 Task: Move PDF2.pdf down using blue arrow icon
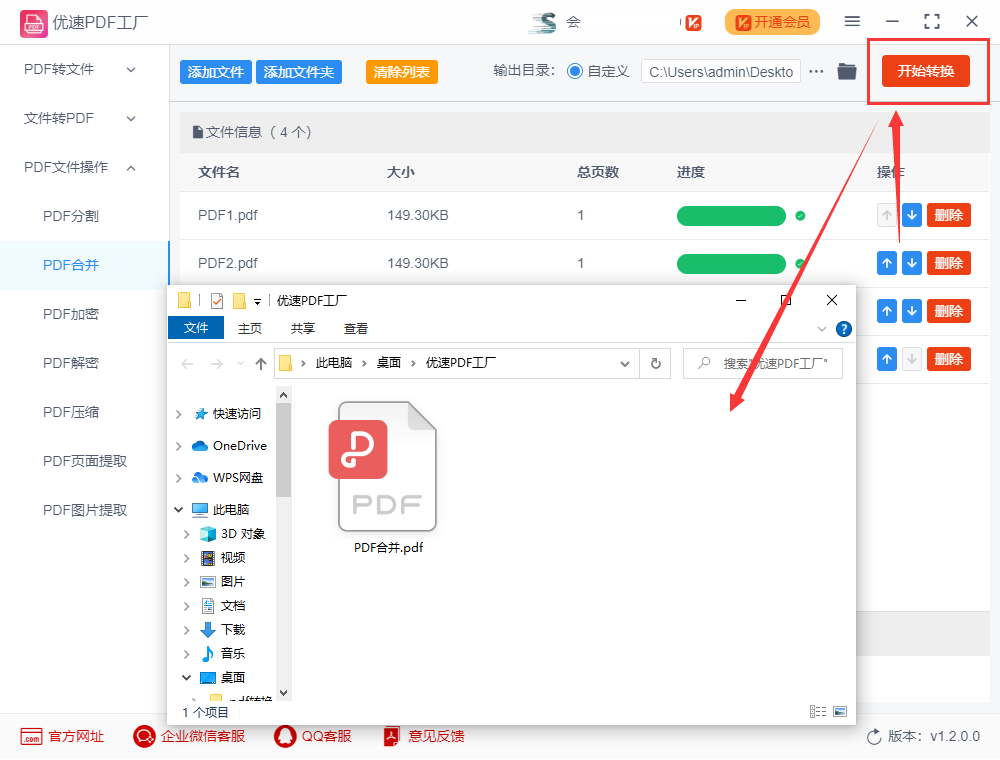pos(911,263)
